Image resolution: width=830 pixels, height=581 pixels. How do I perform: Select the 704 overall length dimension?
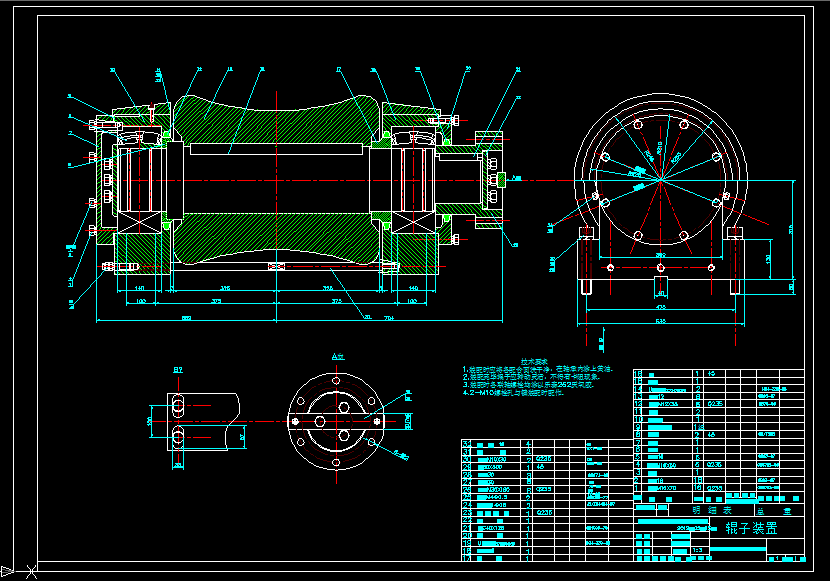click(389, 318)
